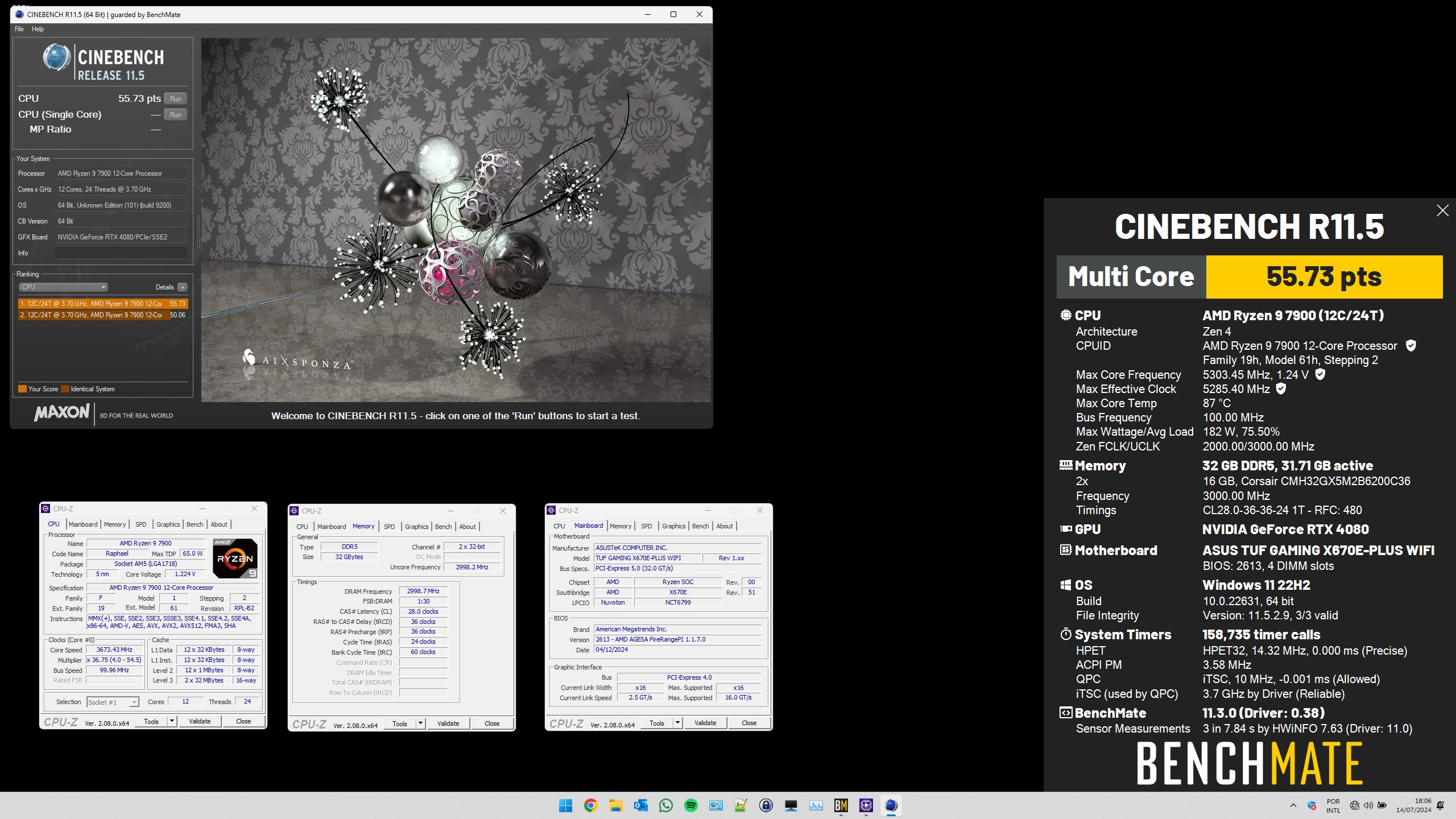
Task: Select ranking entry with score 50.06
Action: (x=102, y=315)
